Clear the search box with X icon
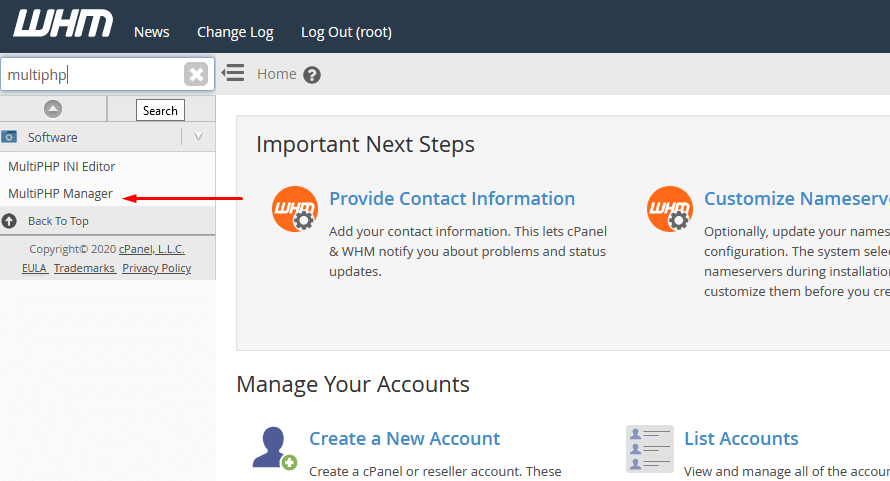Viewport: 890px width, 481px height. tap(196, 74)
